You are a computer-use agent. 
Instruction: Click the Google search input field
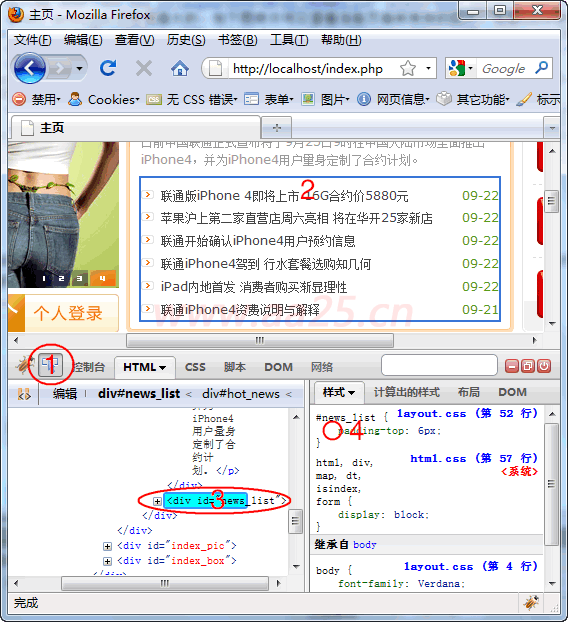click(505, 68)
